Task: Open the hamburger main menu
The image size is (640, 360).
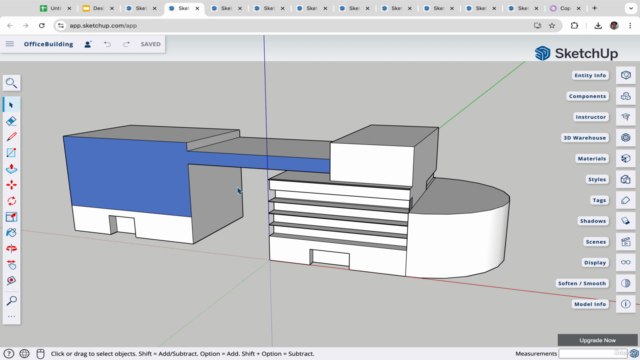Action: [10, 44]
